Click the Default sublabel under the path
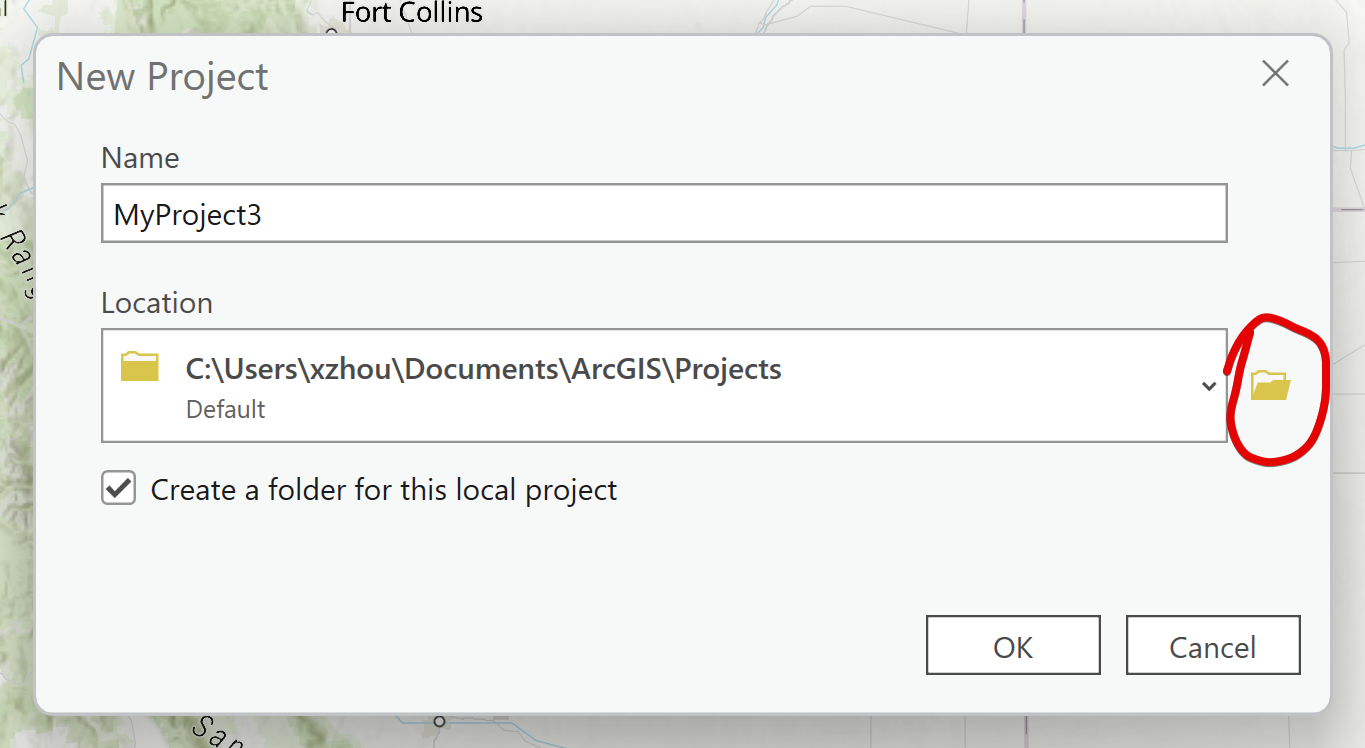Viewport: 1365px width, 748px height. (226, 409)
